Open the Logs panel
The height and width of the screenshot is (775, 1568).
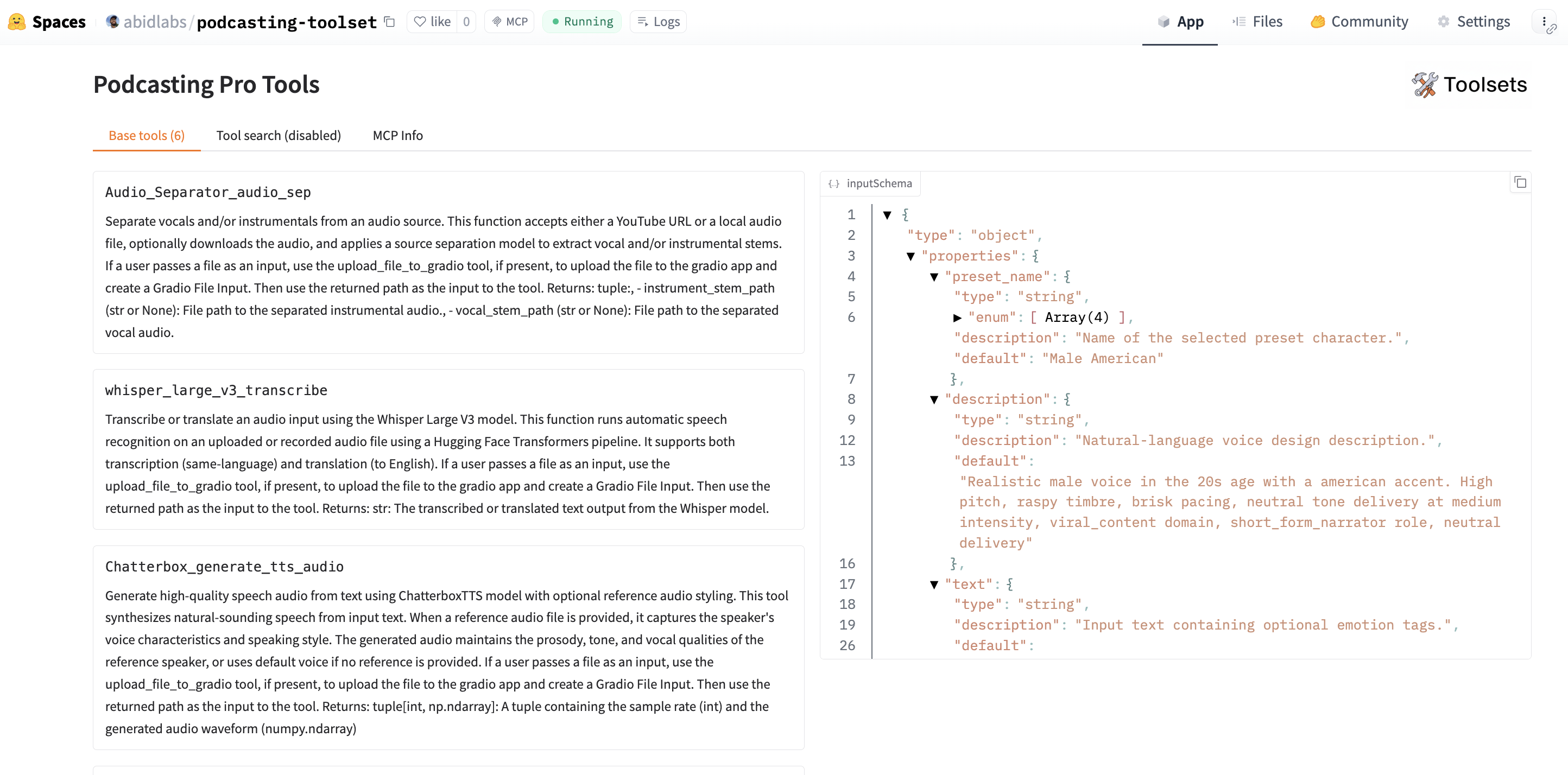tap(658, 22)
